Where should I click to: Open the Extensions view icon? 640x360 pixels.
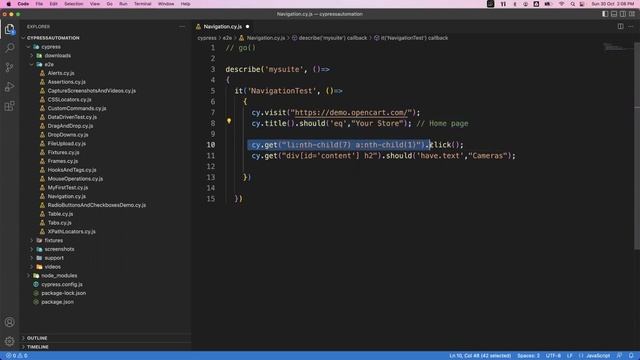coord(9,106)
